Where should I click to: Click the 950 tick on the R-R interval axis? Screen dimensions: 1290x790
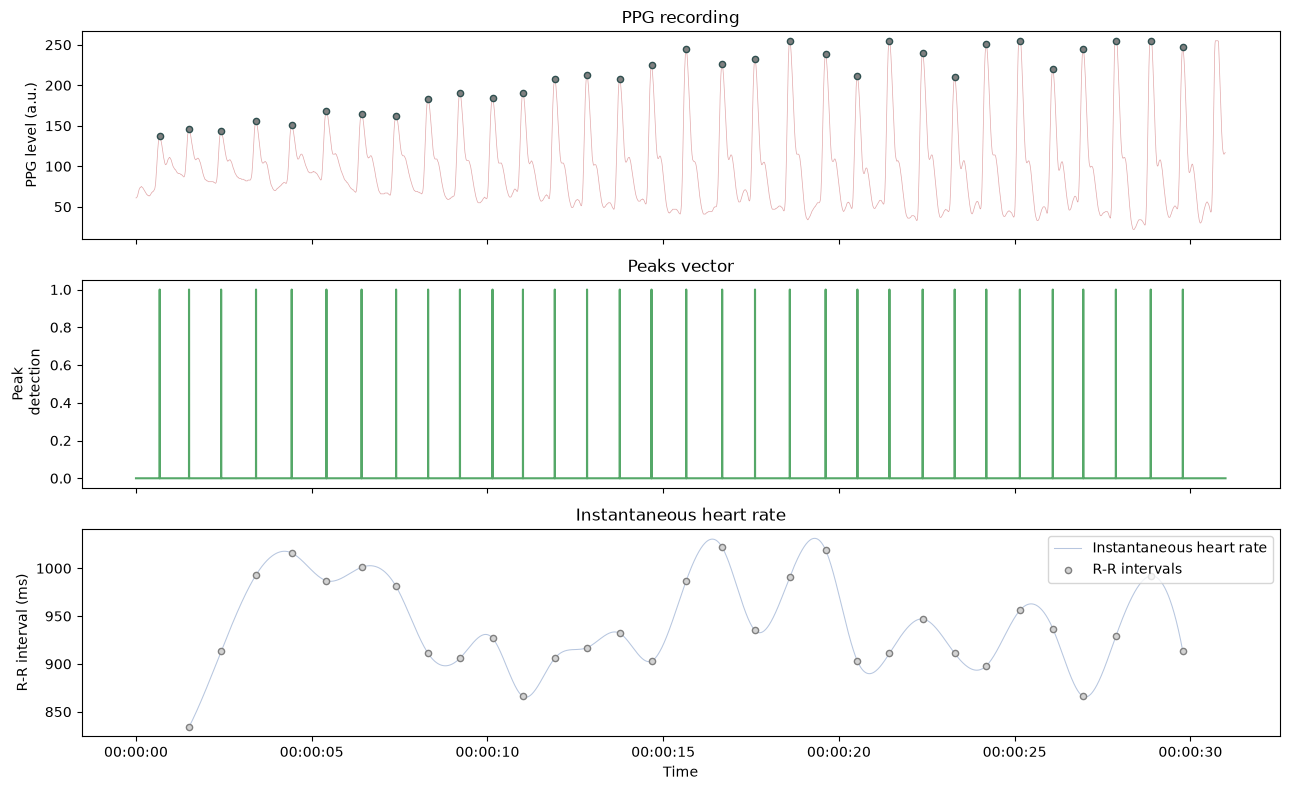pyautogui.click(x=62, y=617)
